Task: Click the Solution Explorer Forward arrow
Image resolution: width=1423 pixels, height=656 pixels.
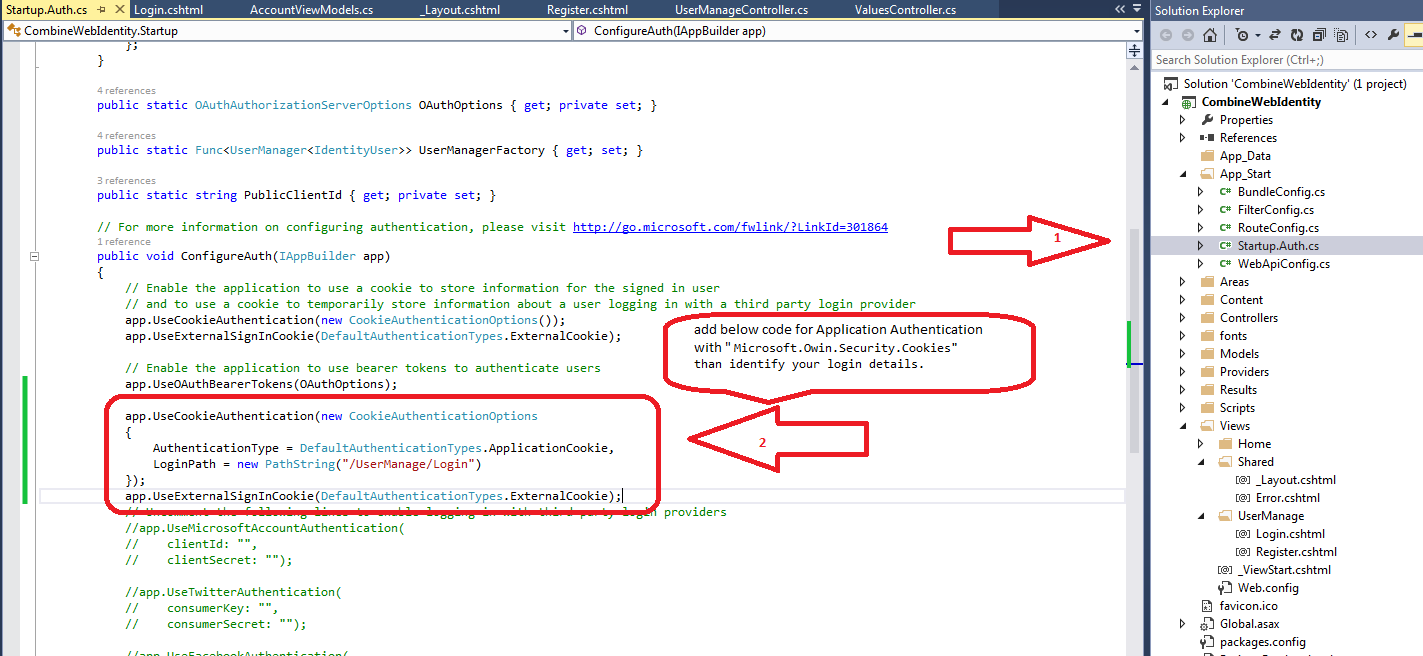Action: coord(1188,35)
